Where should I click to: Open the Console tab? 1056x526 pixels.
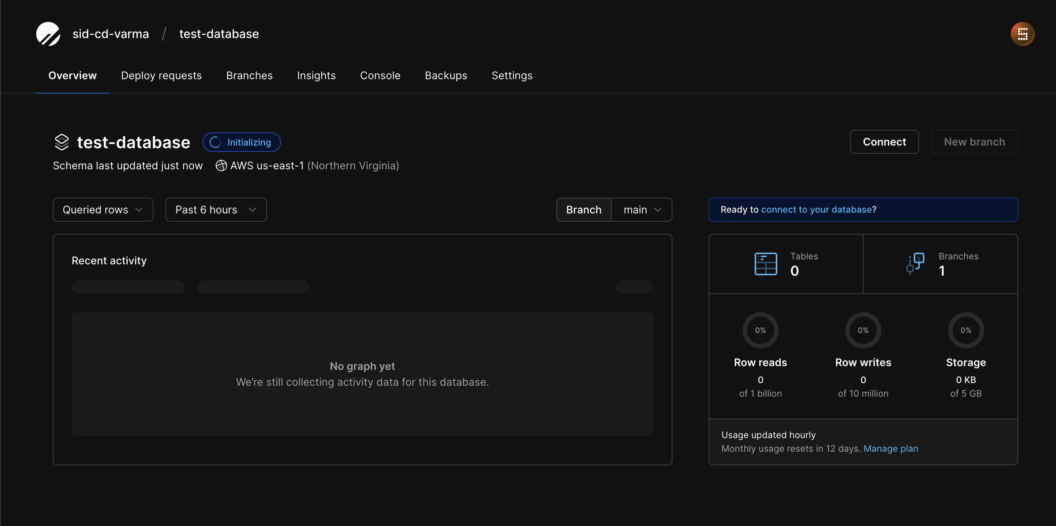381,75
